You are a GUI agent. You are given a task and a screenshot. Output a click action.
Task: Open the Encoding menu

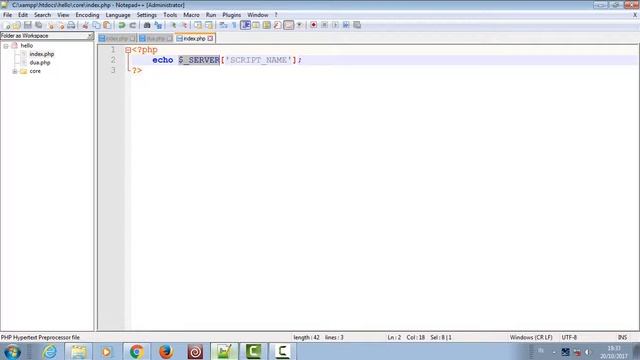[87, 15]
